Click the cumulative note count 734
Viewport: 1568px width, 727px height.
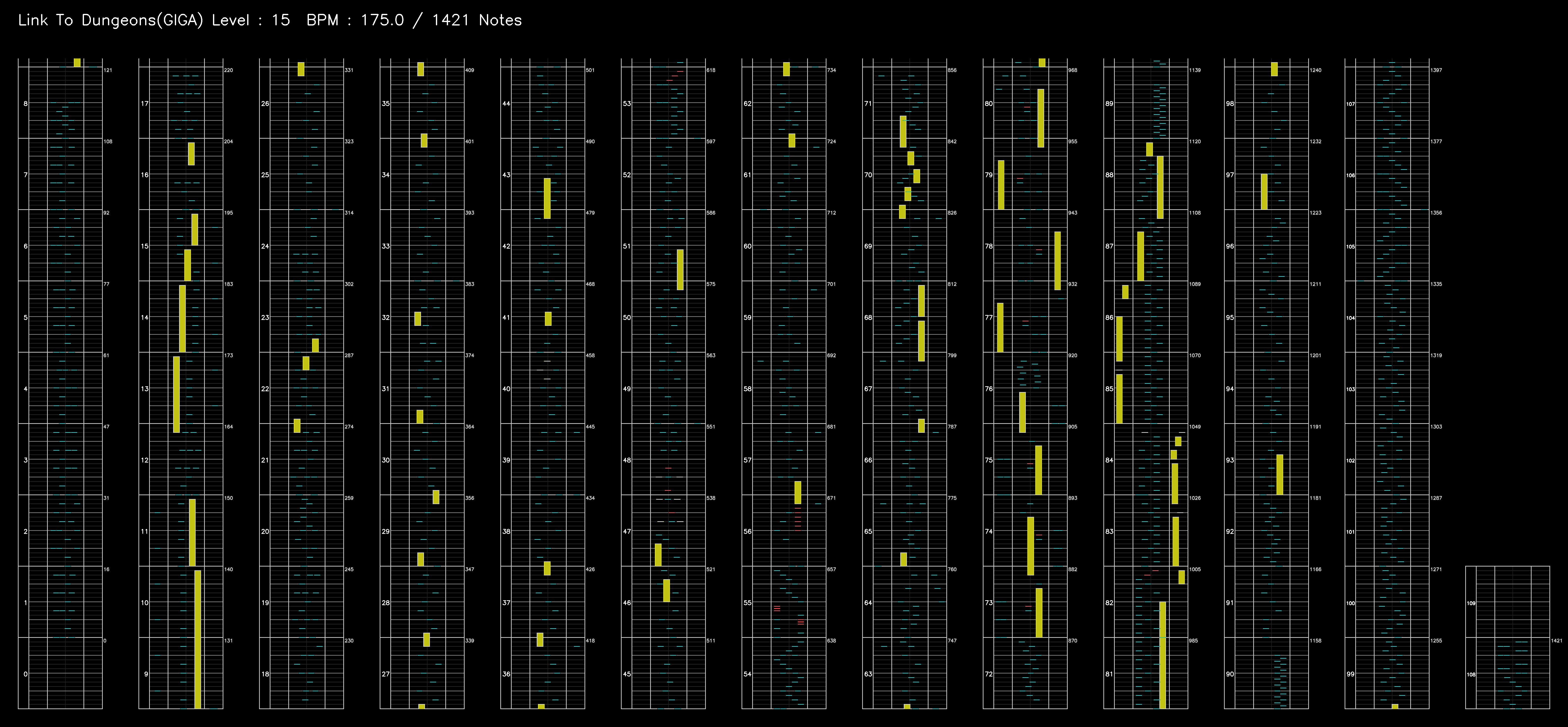(x=831, y=71)
